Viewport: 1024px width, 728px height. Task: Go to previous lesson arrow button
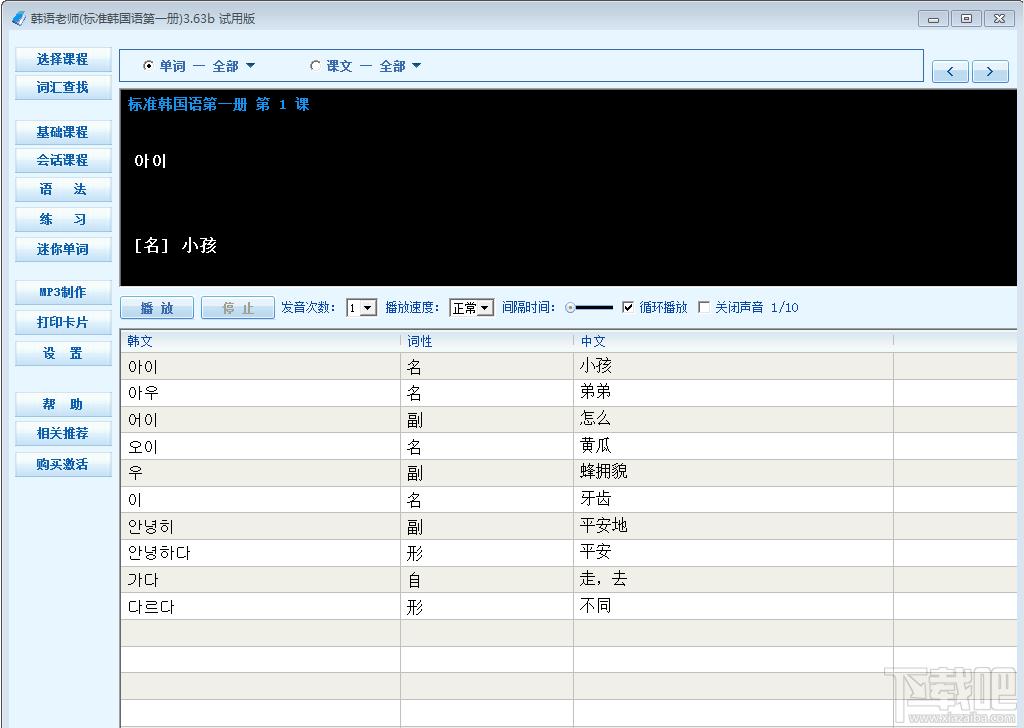point(950,71)
